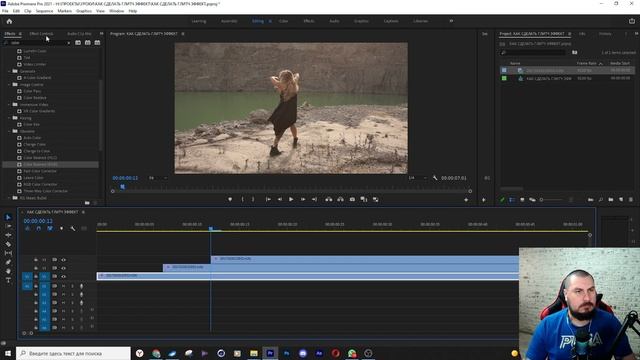Open the Effects panel menu
This screenshot has height=360, width=640.
(20, 34)
